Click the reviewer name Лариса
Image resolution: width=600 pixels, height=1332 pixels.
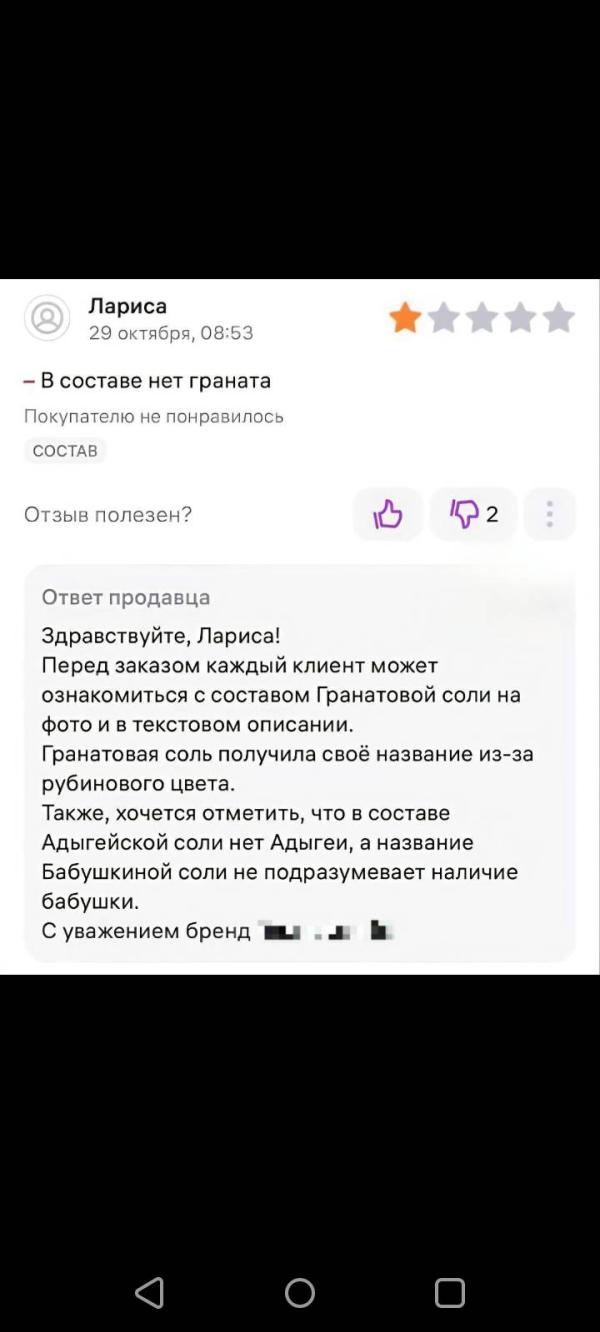128,306
